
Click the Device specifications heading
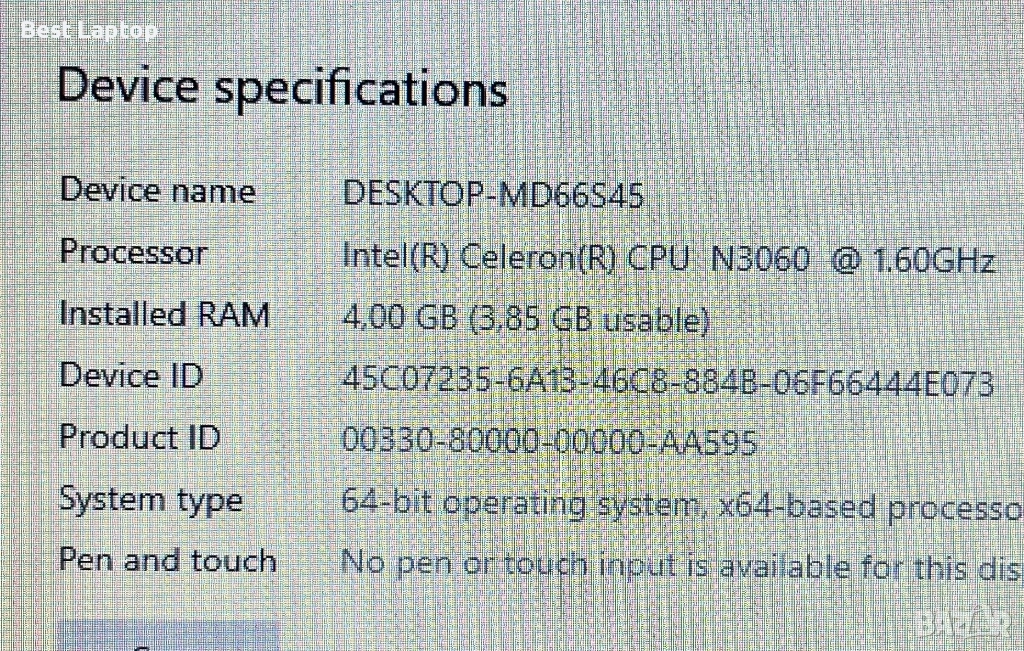click(282, 87)
